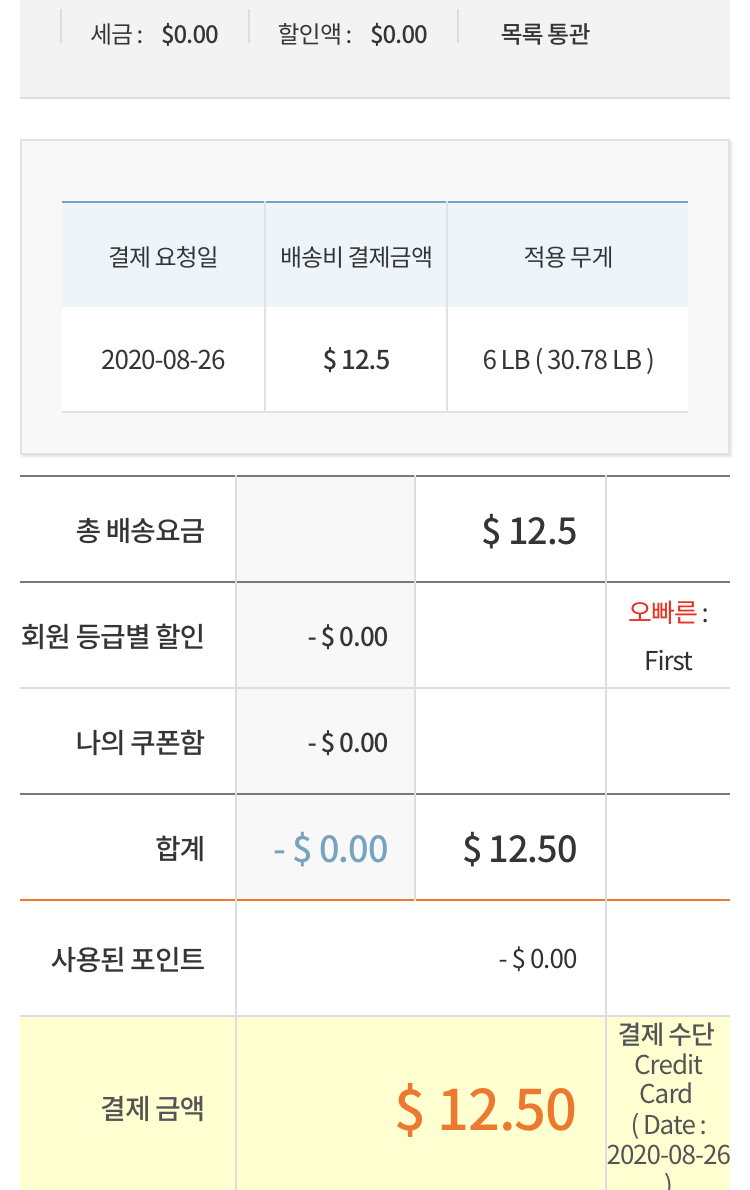
Task: Click the 합계 $ 12.50 total amount
Action: pos(520,849)
